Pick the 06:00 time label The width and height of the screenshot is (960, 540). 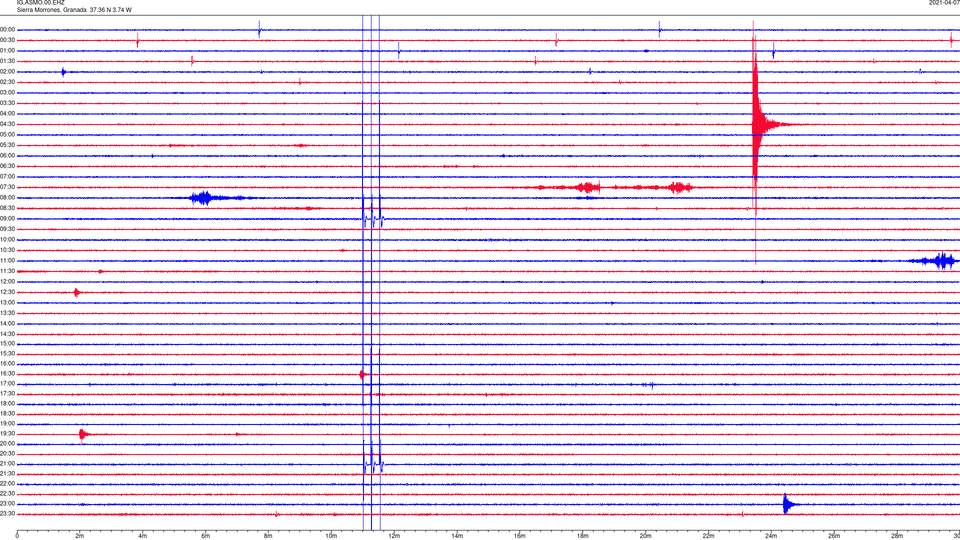pos(8,156)
